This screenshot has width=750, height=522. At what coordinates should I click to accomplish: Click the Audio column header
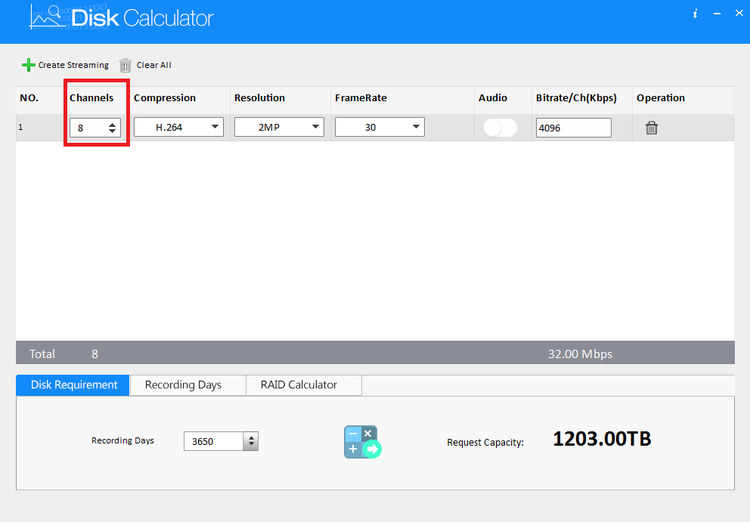pyautogui.click(x=493, y=98)
